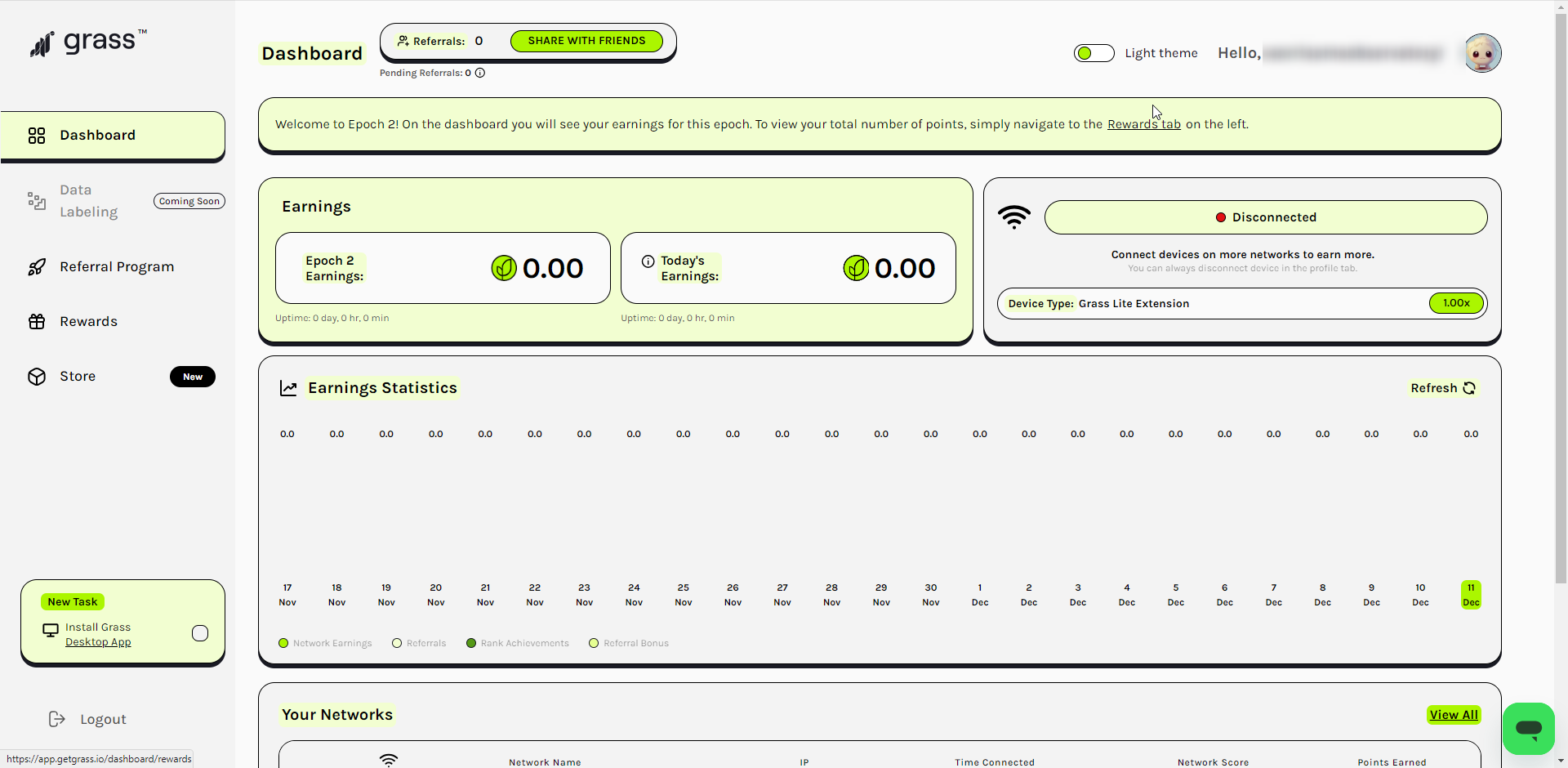Click the Logout exit icon
The image size is (1568, 768).
coord(56,719)
